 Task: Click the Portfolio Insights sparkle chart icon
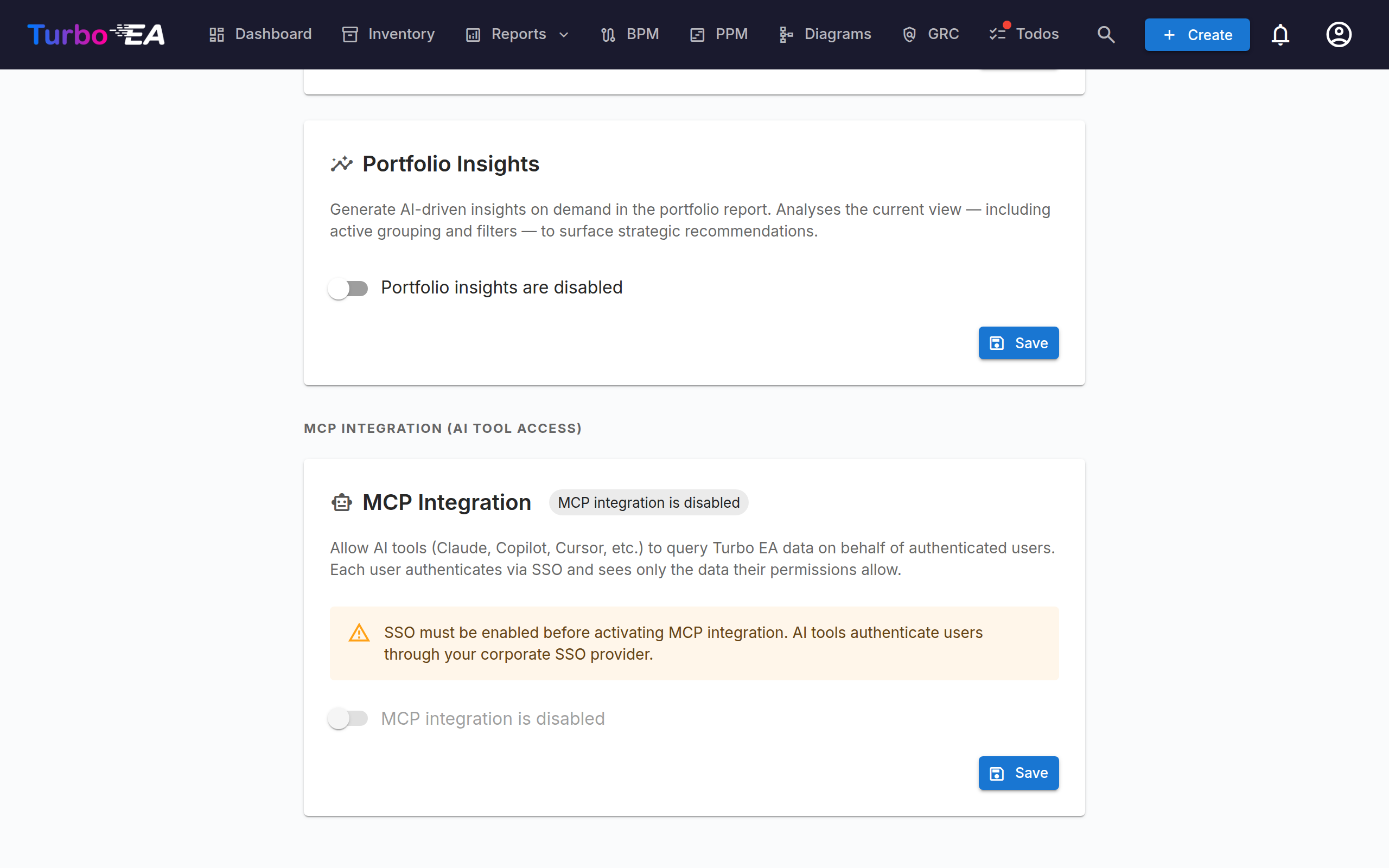pos(341,164)
